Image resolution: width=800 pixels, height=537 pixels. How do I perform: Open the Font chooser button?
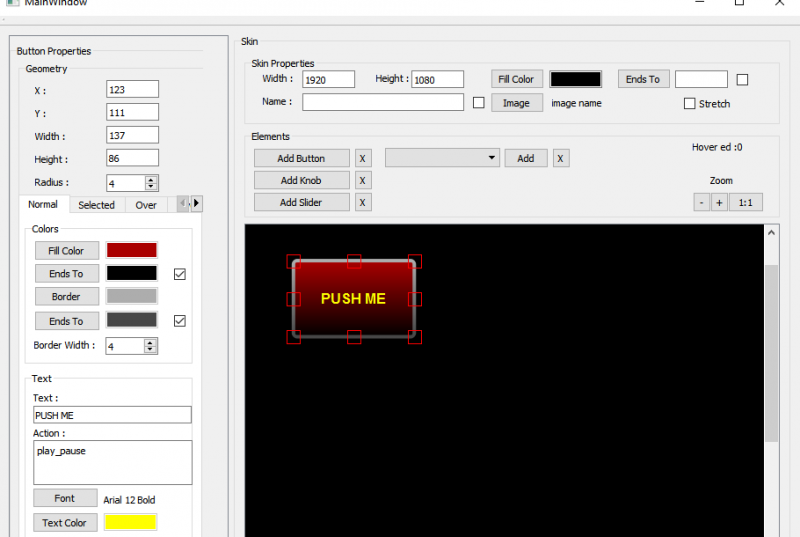tap(65, 498)
